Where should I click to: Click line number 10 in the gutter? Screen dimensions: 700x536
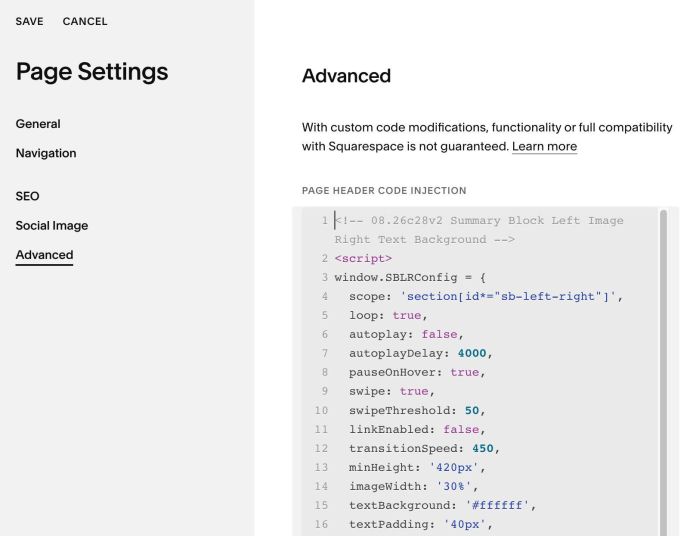click(321, 410)
